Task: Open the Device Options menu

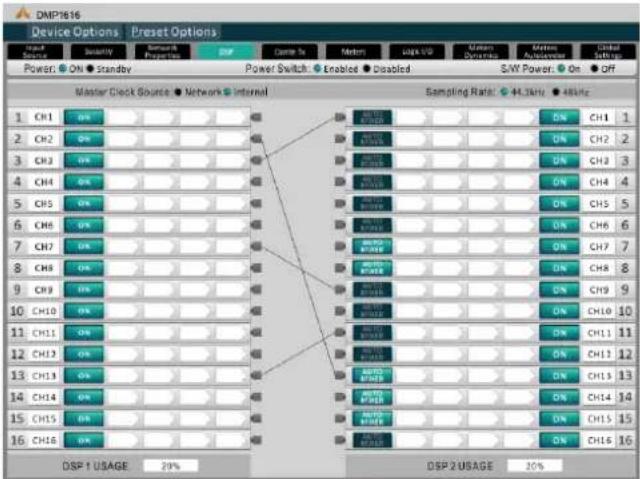Action: [x=75, y=32]
